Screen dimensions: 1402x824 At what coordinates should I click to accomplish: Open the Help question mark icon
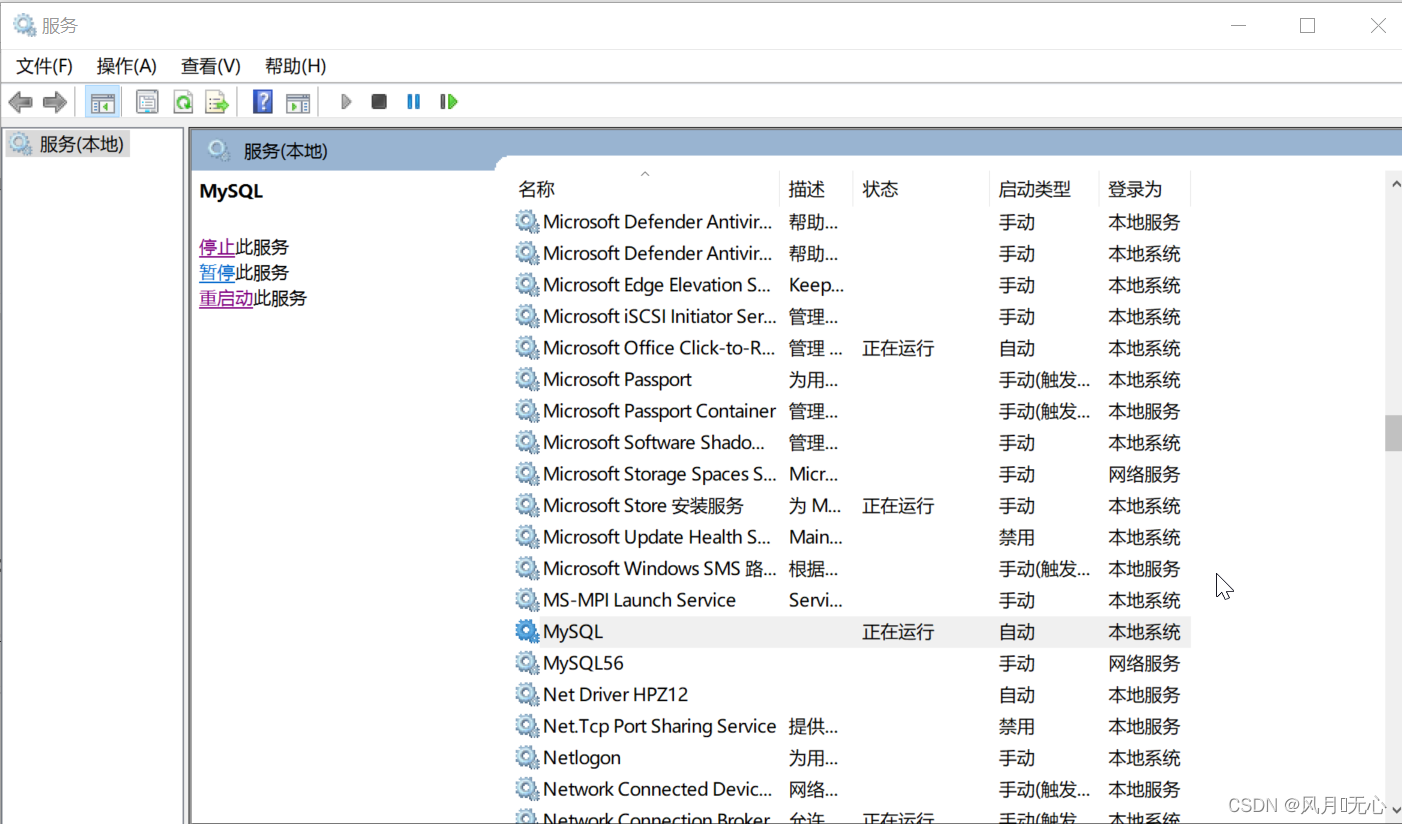pos(263,101)
